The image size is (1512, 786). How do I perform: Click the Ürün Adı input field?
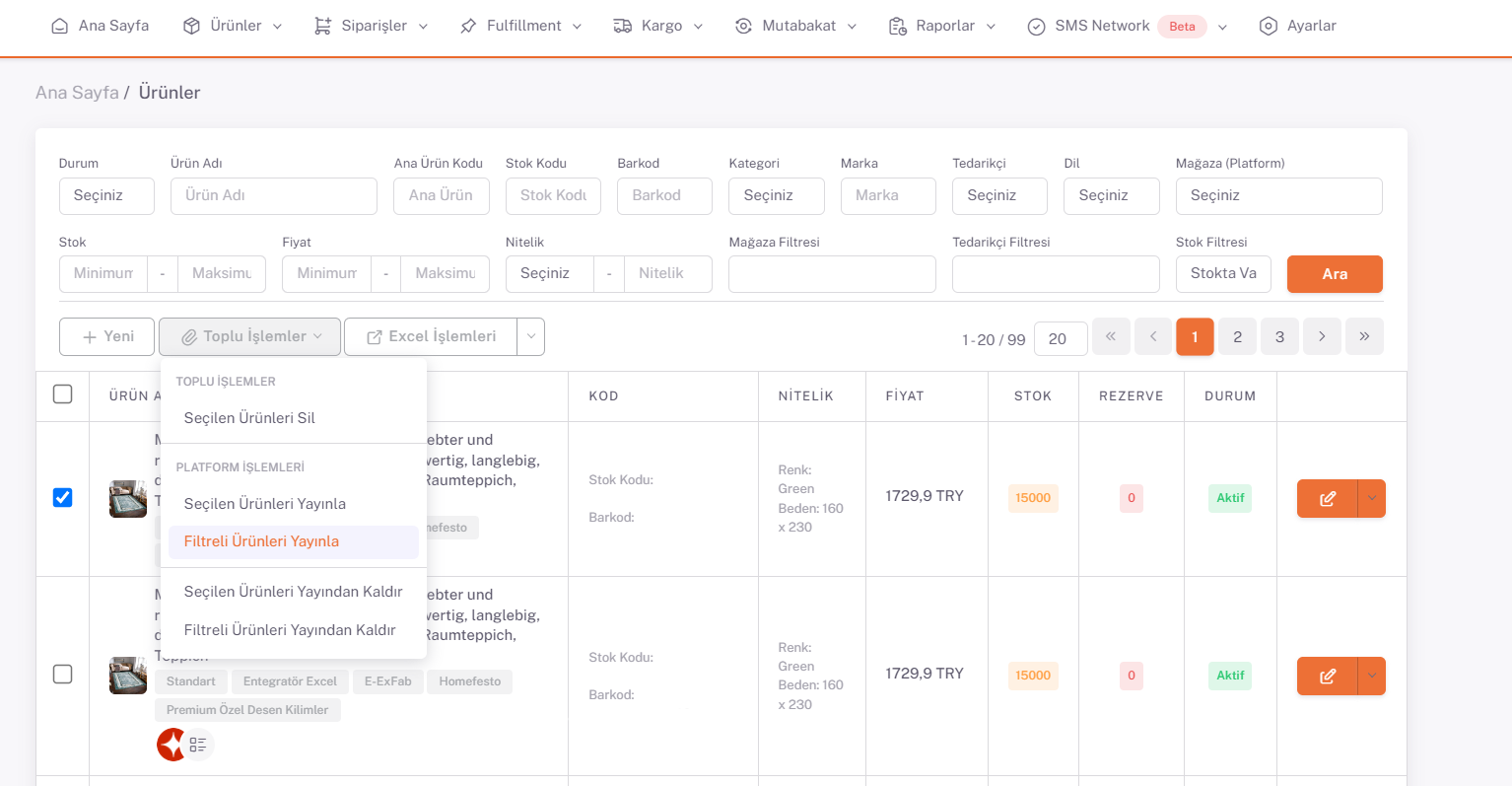tap(274, 195)
